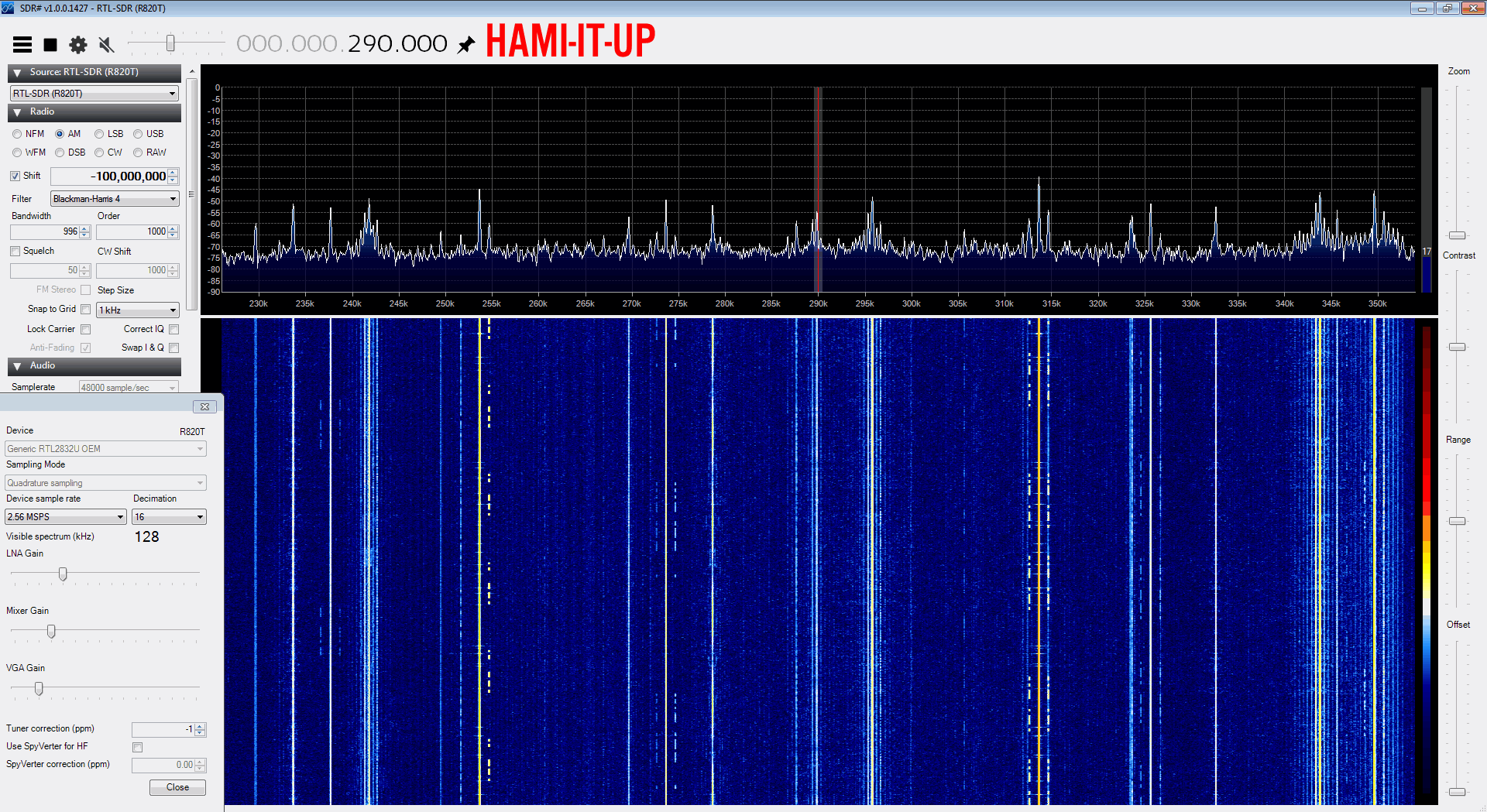
Task: Select RAW demodulation mode
Action: pyautogui.click(x=138, y=152)
